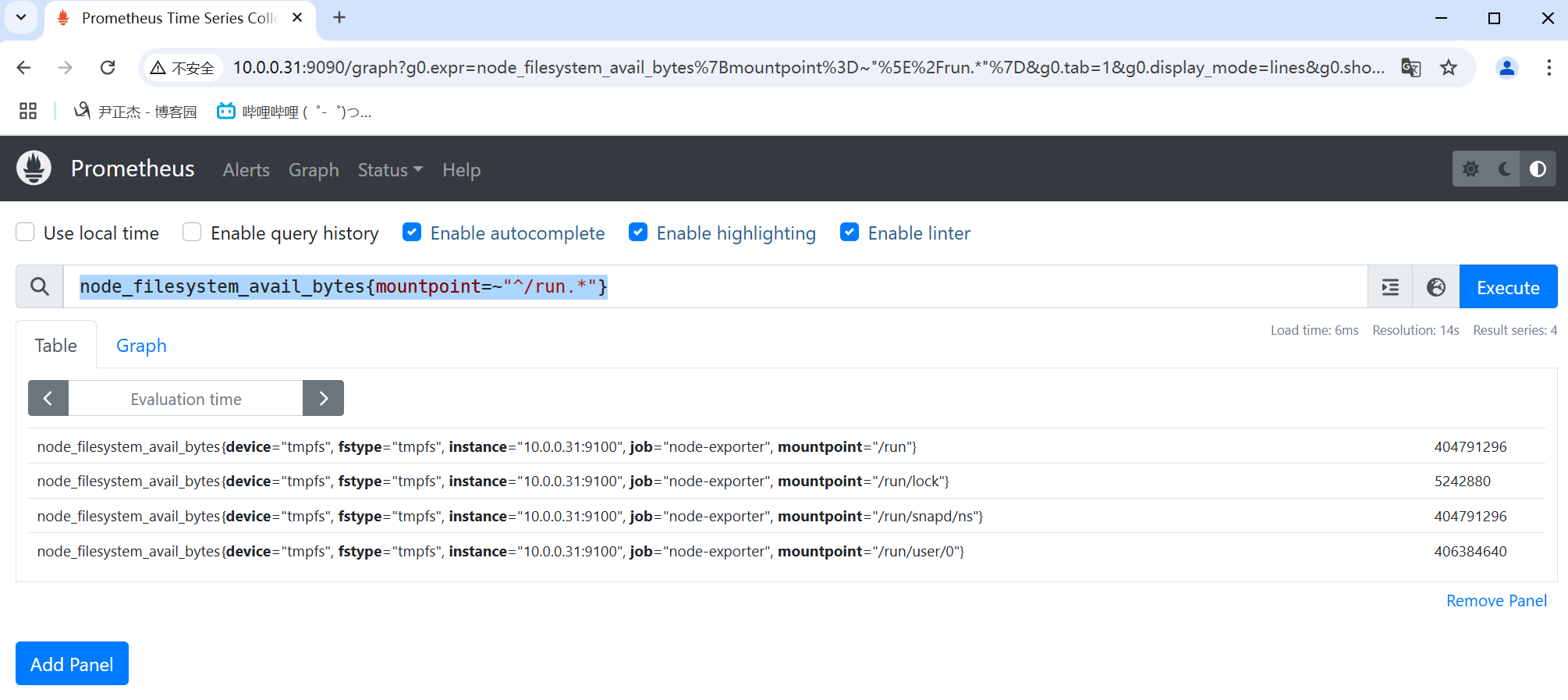Run the query with Execute

coord(1508,287)
